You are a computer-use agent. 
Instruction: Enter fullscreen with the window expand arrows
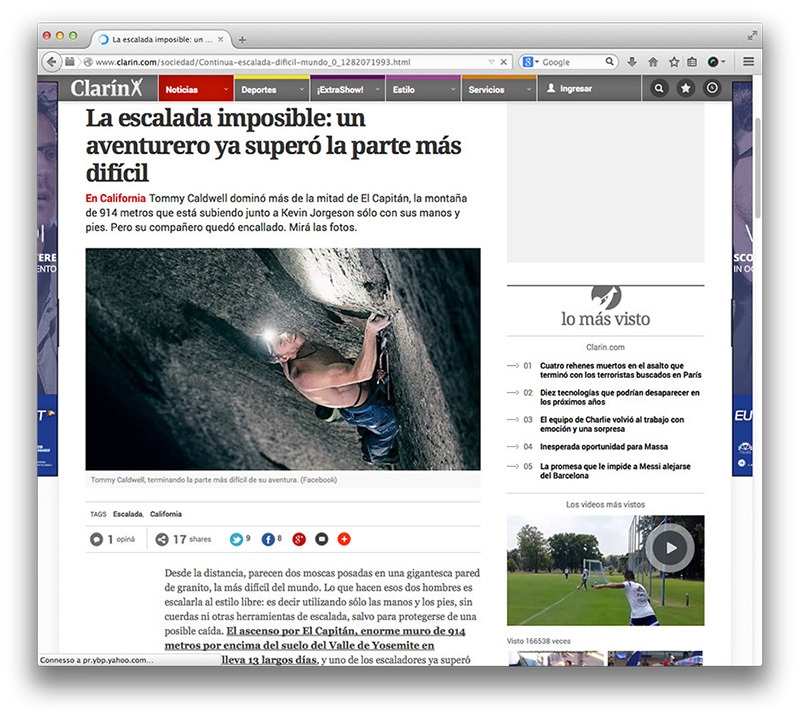[752, 35]
